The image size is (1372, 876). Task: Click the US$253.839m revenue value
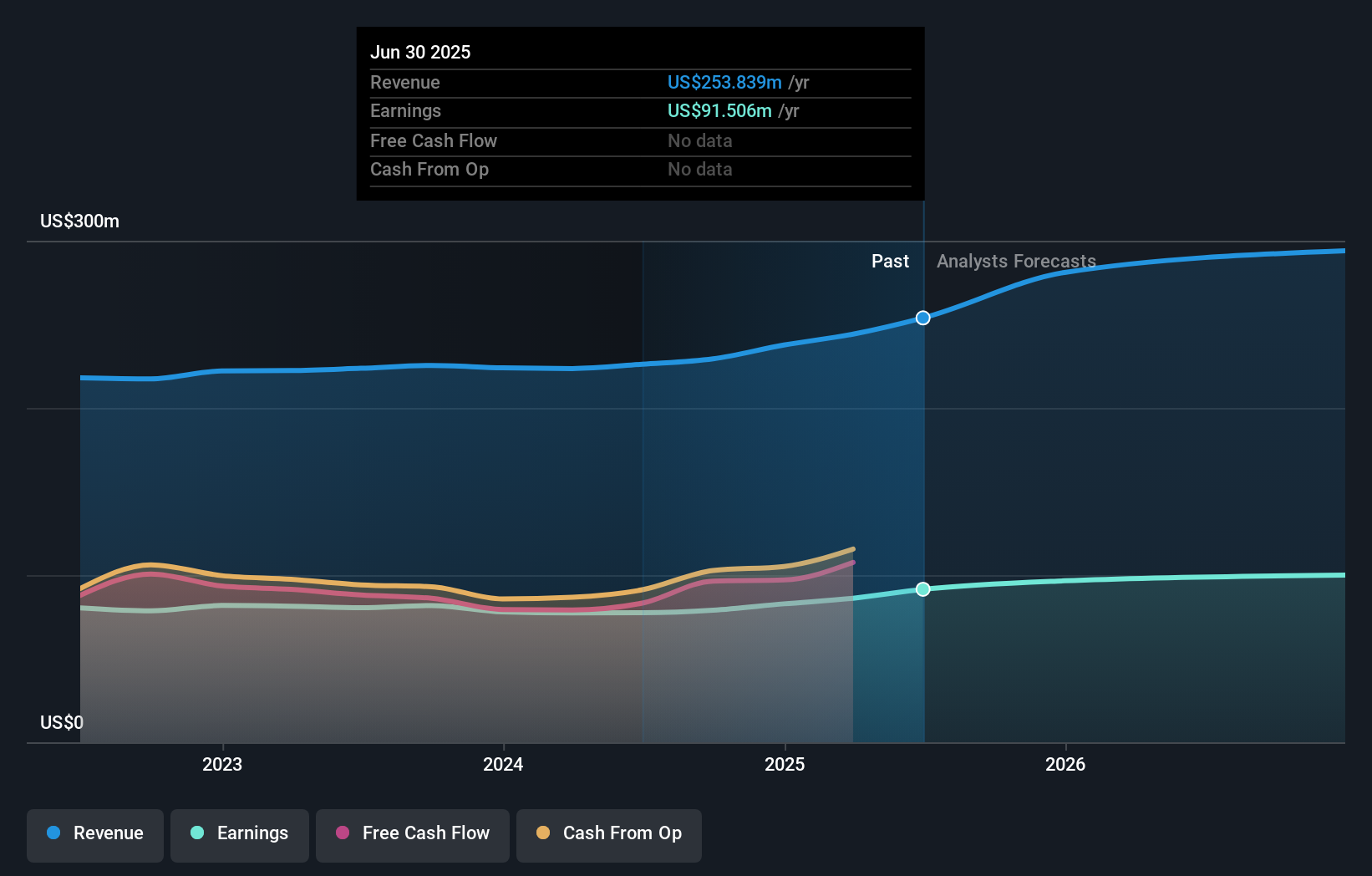tap(724, 82)
